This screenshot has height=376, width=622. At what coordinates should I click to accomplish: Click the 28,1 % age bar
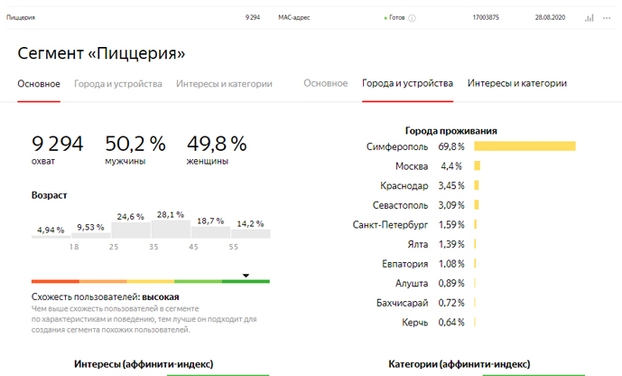pos(171,229)
